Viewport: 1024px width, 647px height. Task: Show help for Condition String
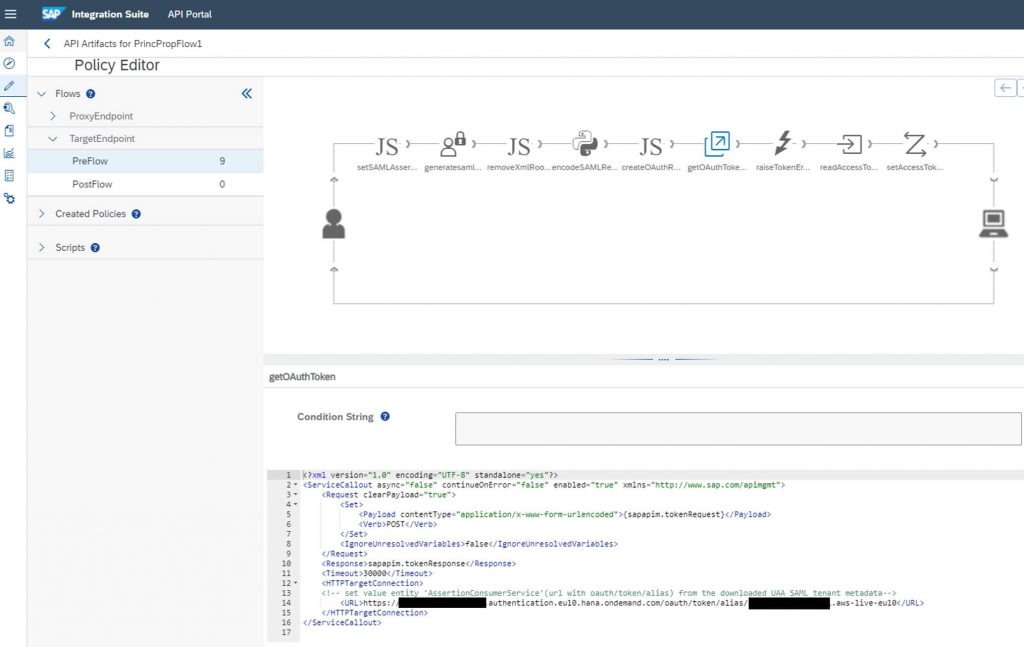(x=385, y=417)
